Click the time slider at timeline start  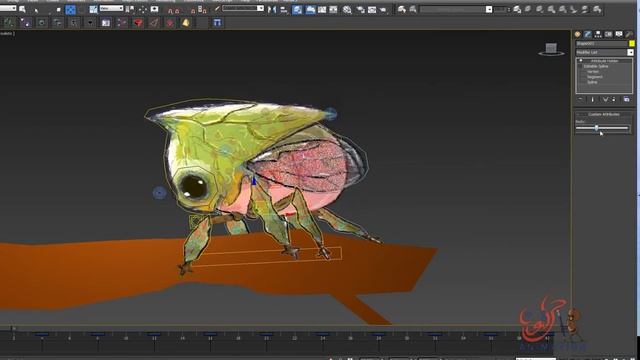[13, 328]
